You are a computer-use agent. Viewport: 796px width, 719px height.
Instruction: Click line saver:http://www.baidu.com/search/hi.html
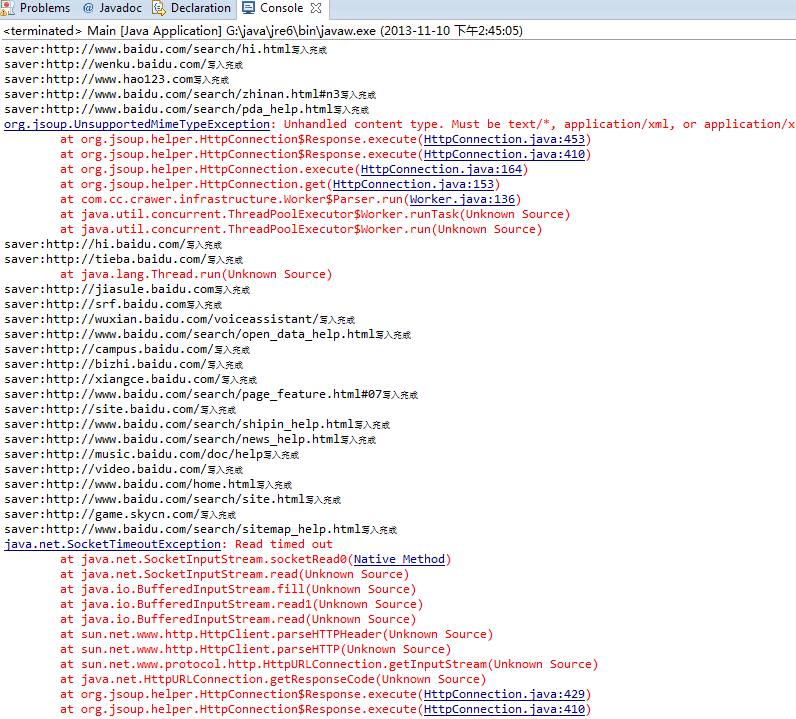(x=165, y=49)
